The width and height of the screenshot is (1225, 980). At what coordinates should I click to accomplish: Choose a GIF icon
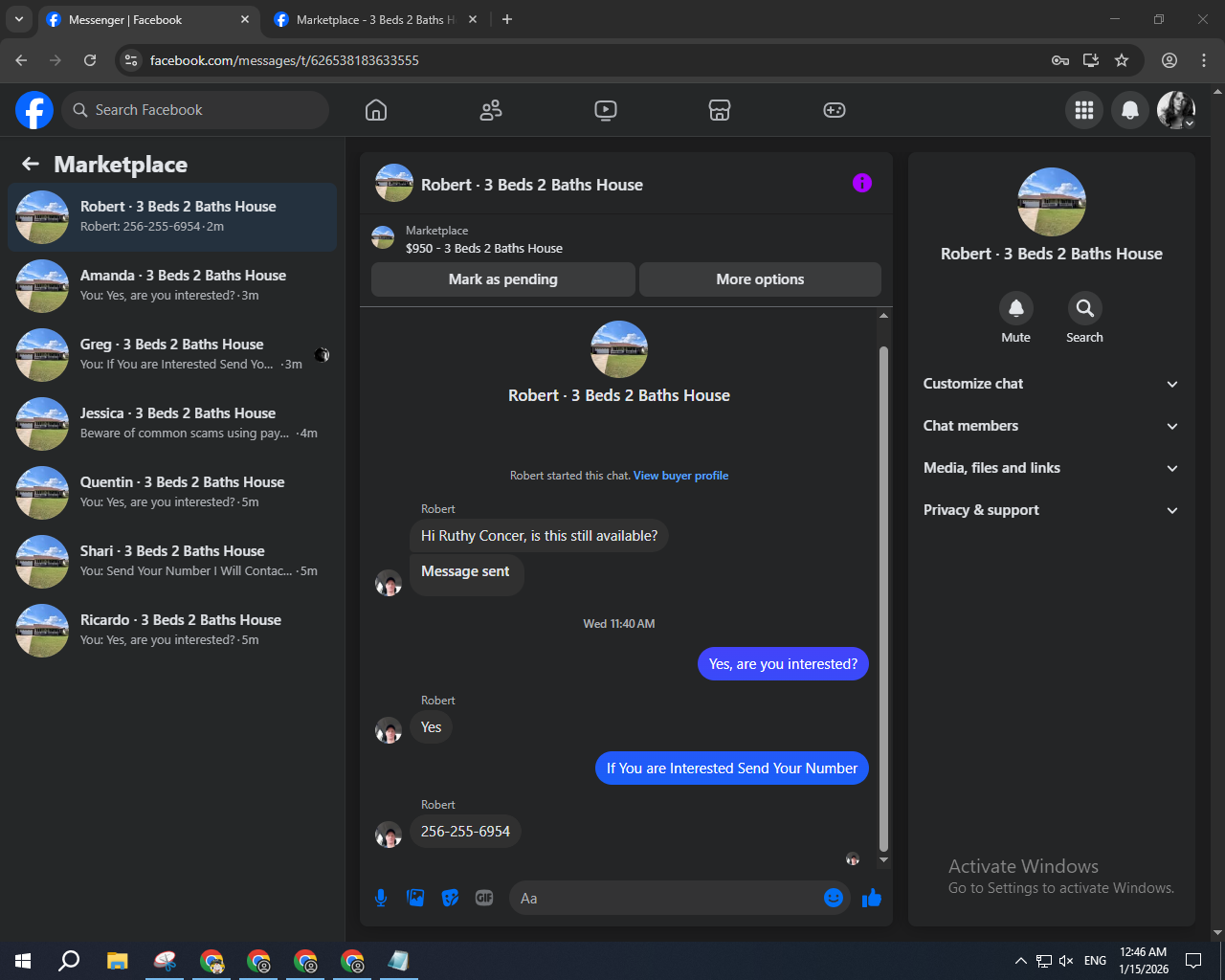click(484, 898)
